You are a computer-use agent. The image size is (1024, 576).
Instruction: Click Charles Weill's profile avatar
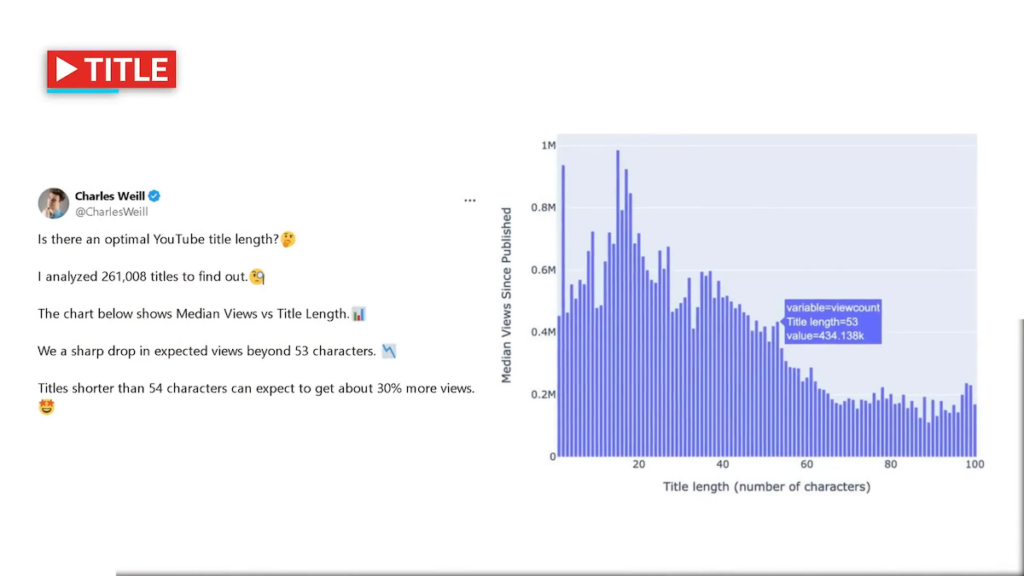[x=53, y=203]
